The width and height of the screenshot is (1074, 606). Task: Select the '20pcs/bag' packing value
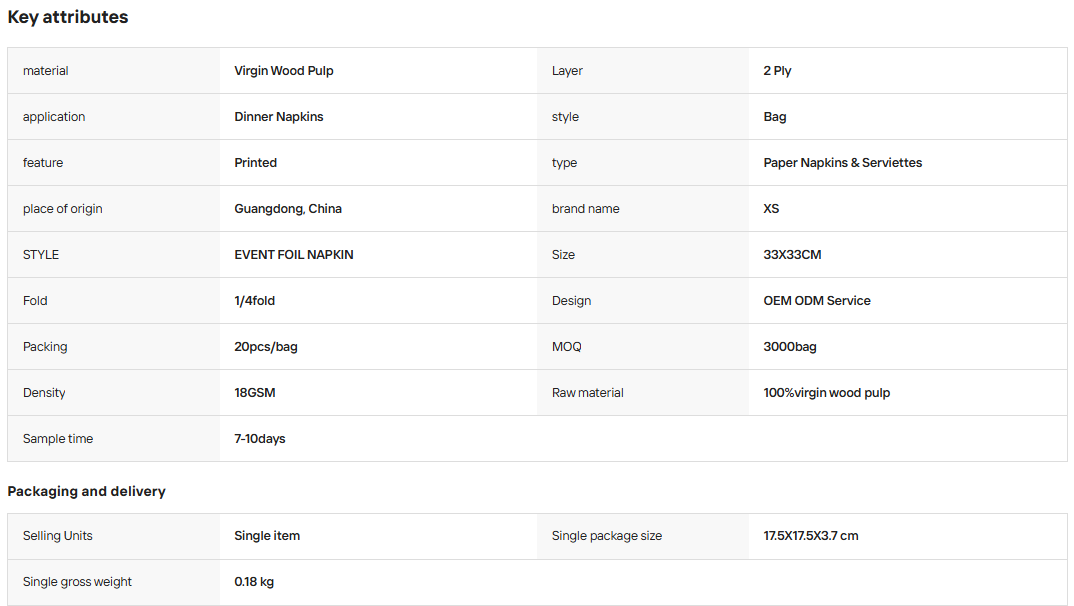point(266,346)
